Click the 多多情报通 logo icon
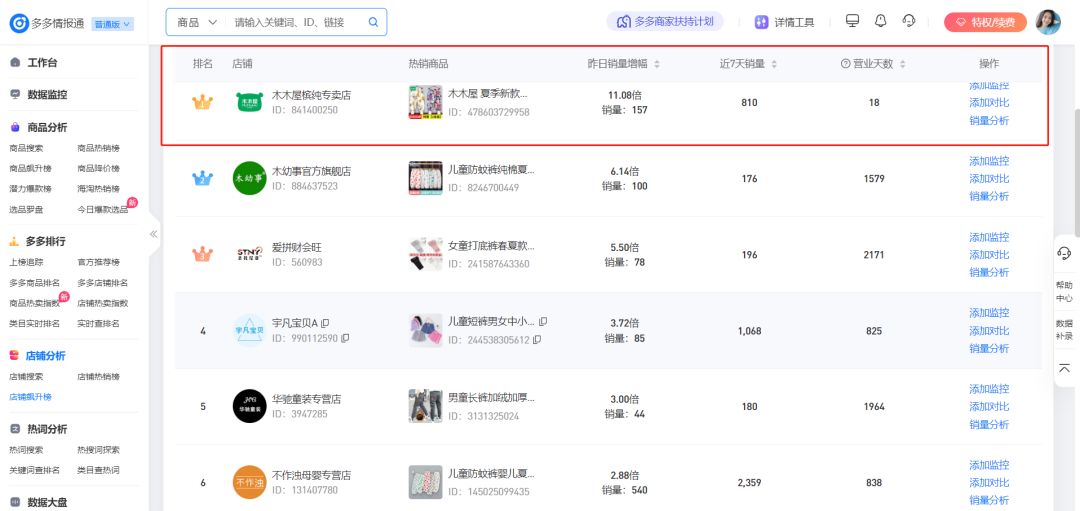 (x=19, y=23)
